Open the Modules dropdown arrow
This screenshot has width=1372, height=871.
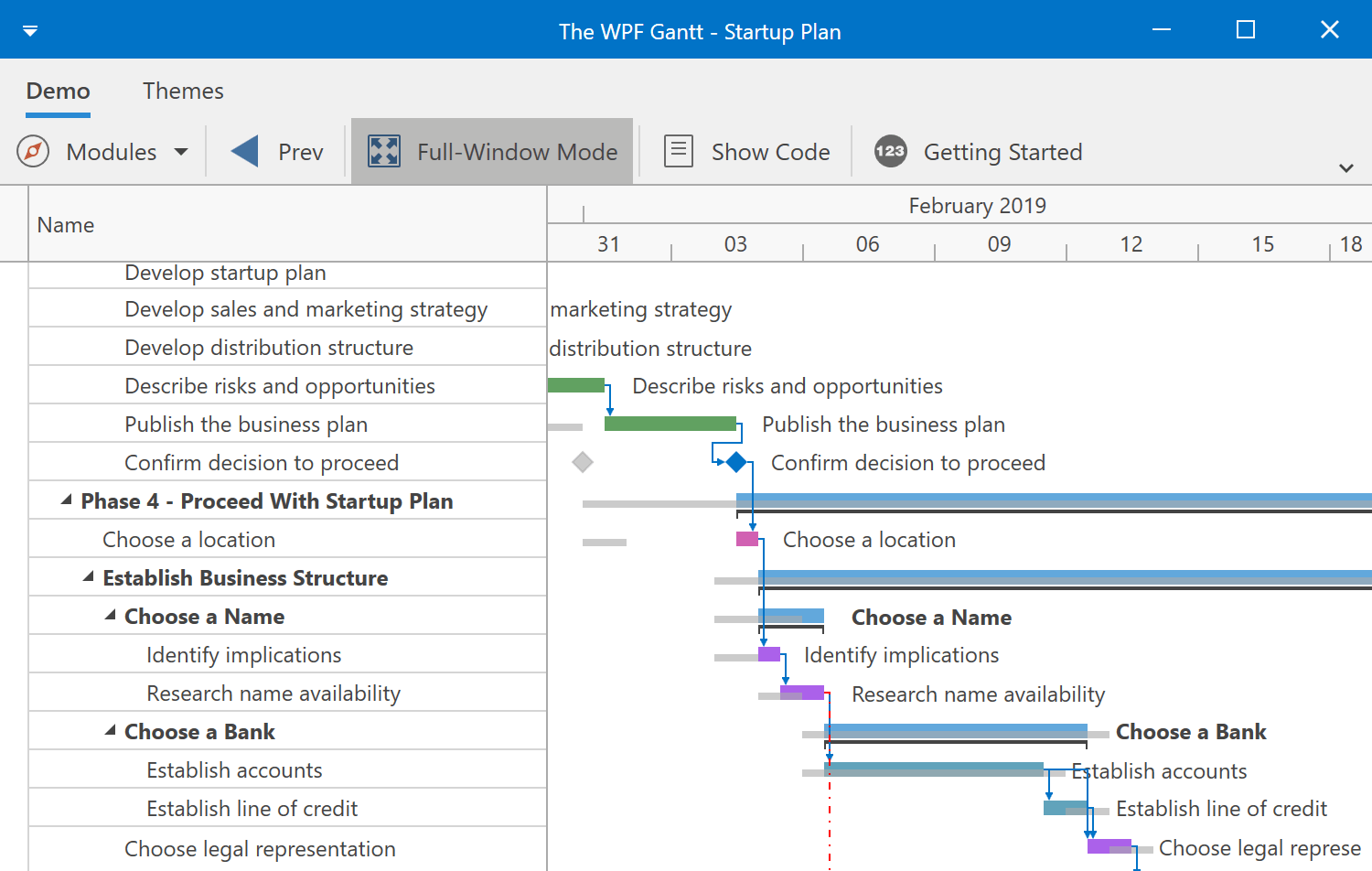tap(180, 152)
